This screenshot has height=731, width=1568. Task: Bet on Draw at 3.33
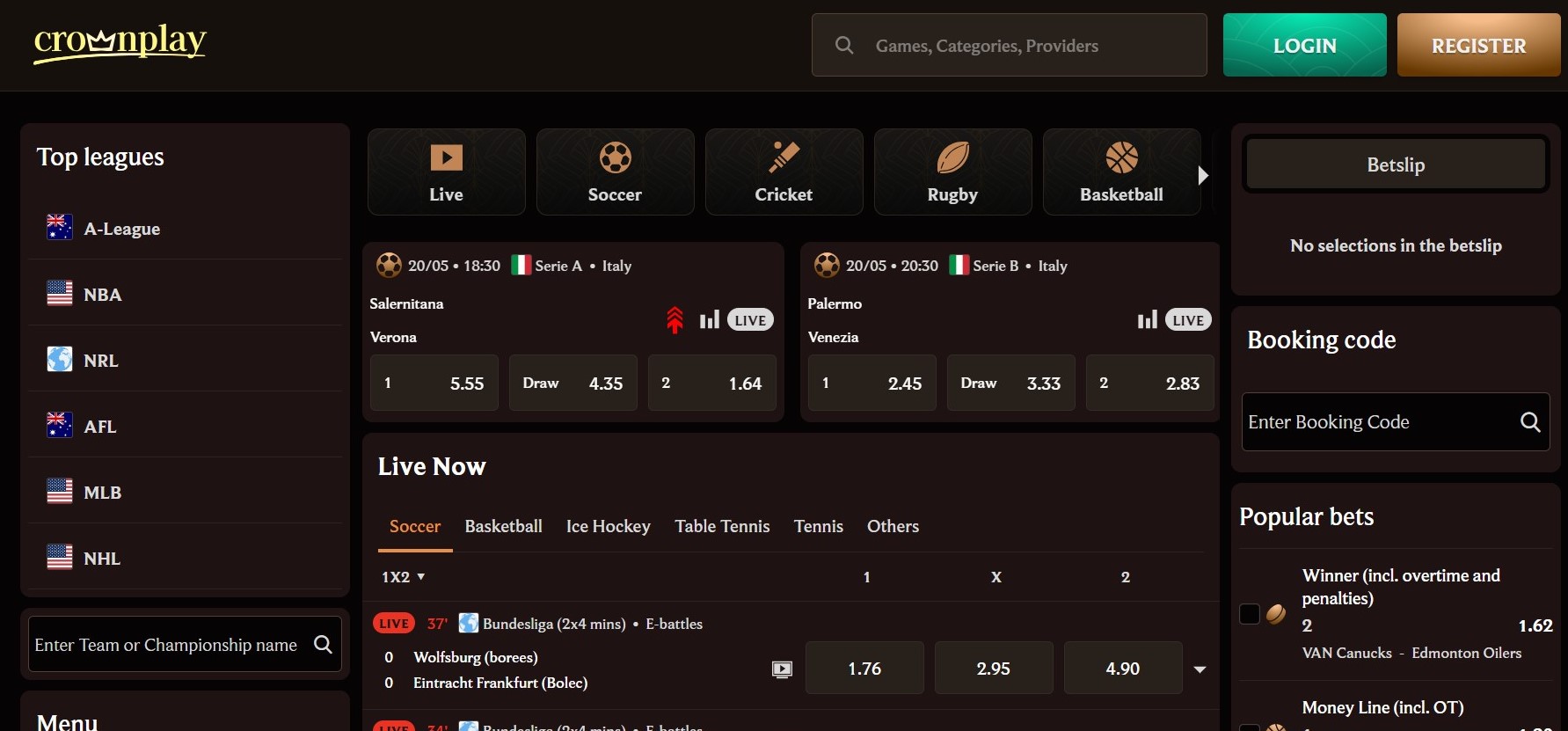point(1011,383)
